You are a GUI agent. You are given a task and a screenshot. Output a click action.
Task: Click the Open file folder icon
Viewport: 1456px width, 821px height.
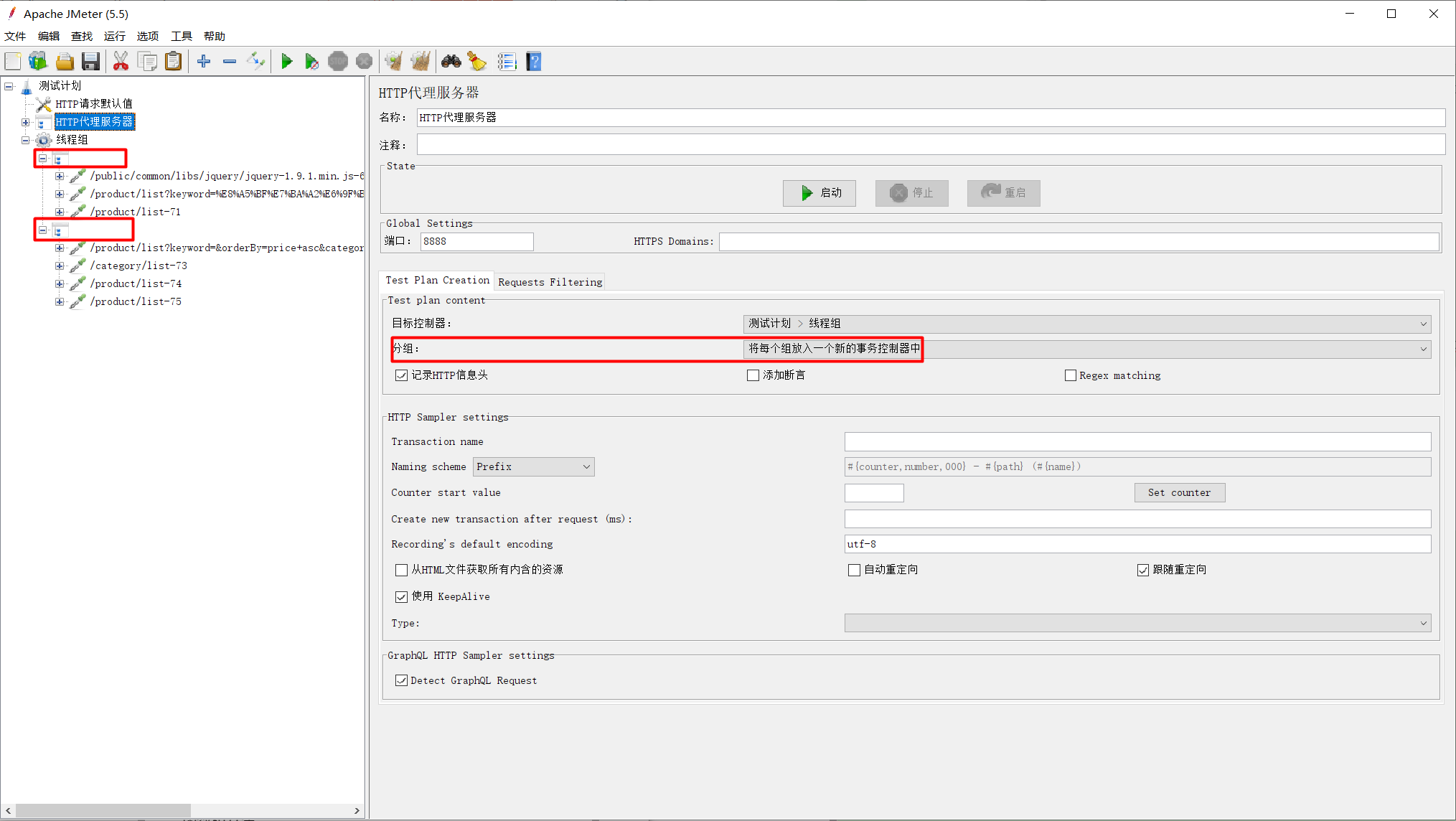pyautogui.click(x=65, y=62)
